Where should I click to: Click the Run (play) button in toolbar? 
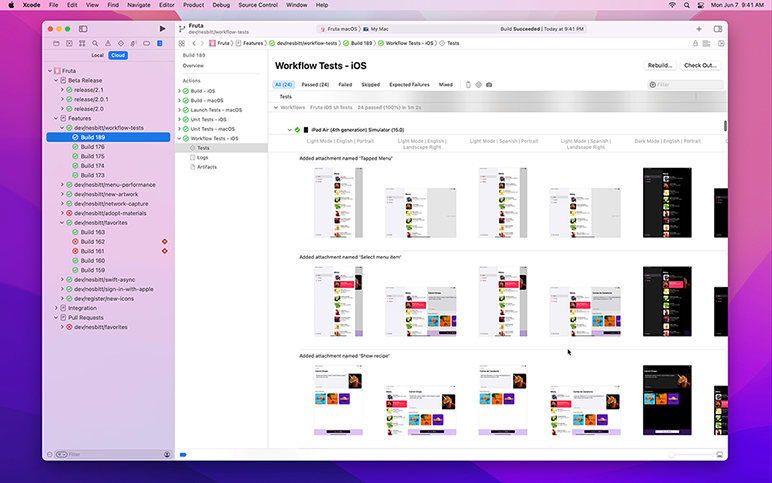(x=162, y=29)
